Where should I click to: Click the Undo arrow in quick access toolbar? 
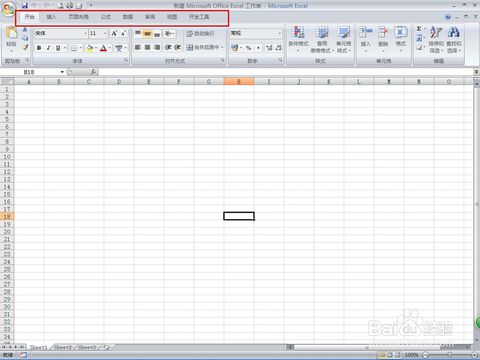34,5
